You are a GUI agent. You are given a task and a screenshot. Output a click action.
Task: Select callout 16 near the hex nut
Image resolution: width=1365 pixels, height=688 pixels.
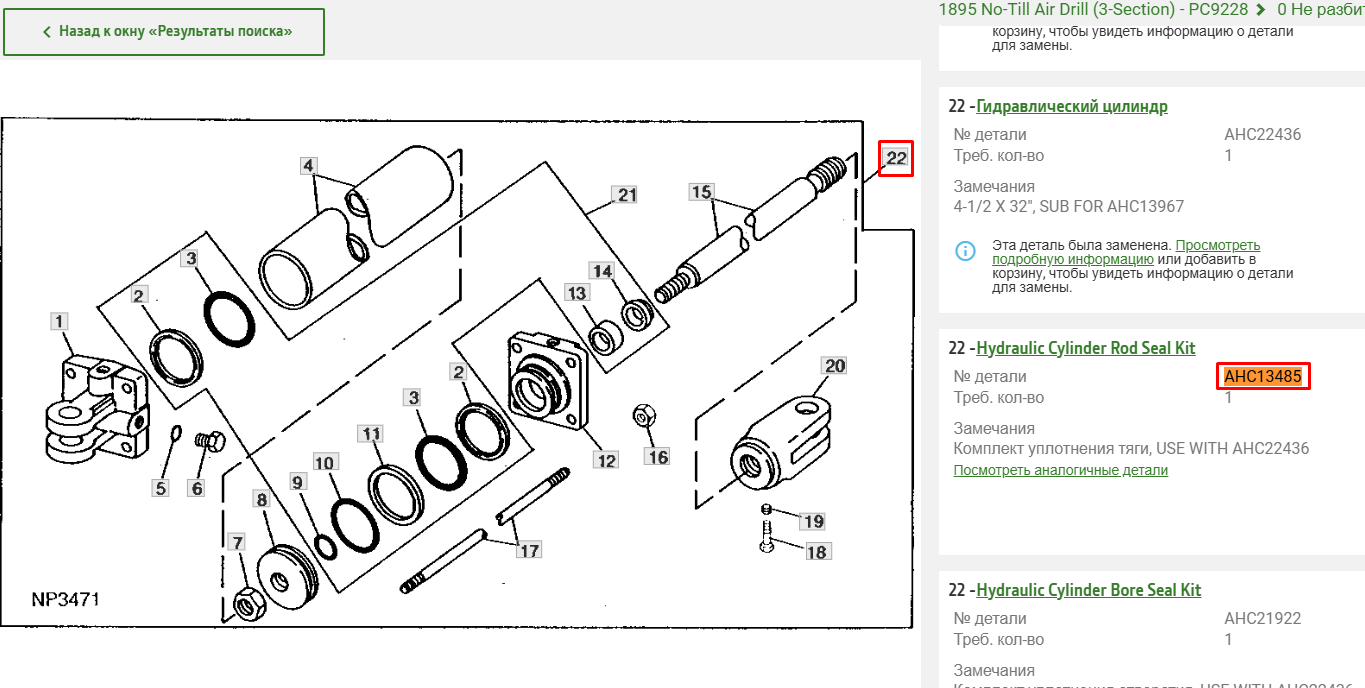point(657,457)
